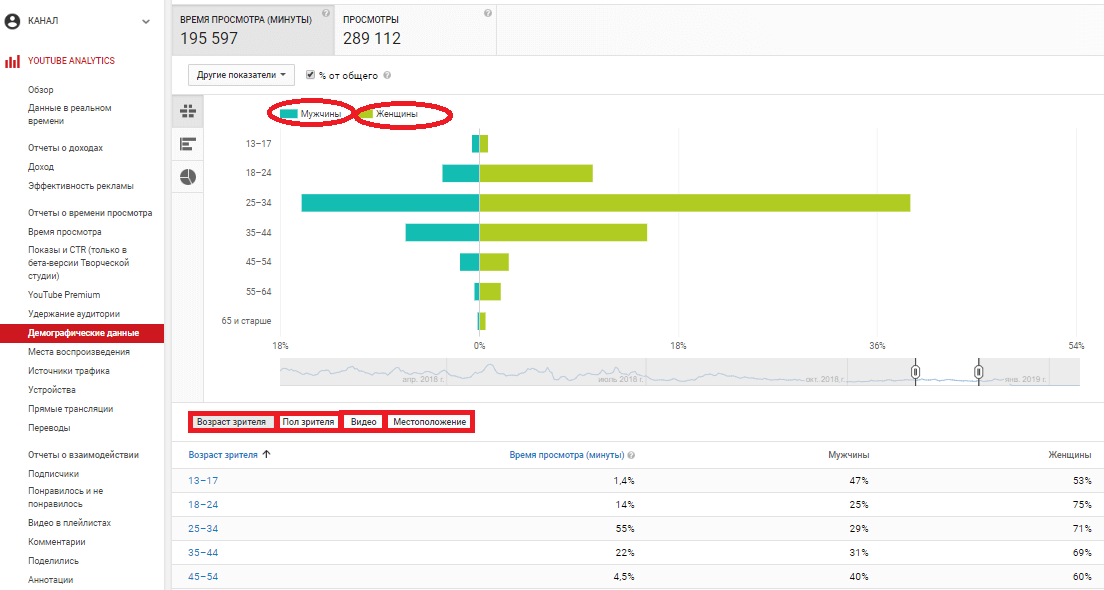1104x590 pixels.
Task: Click the red YouTube Analytics bars icon
Action: click(x=12, y=61)
